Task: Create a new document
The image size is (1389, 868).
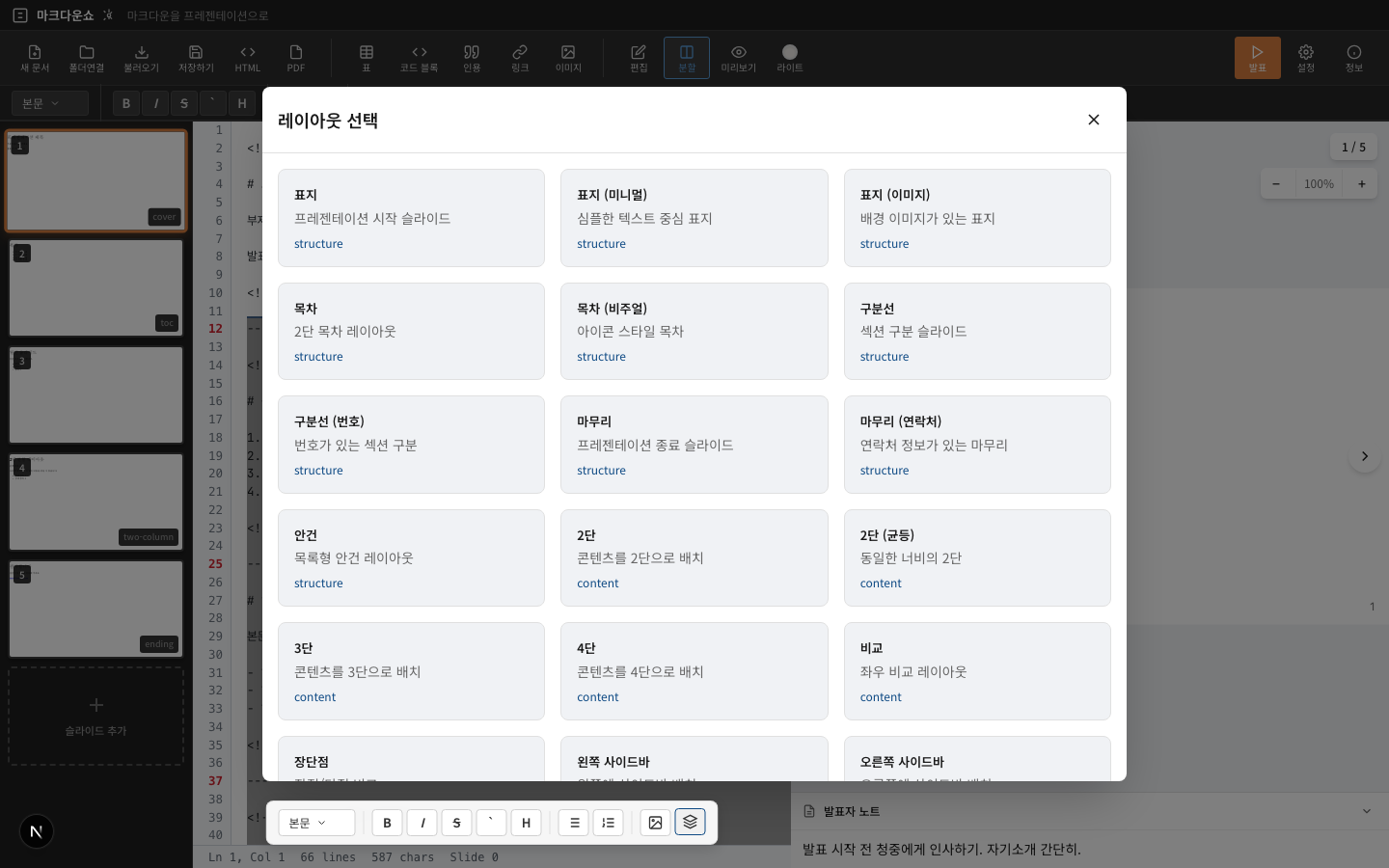Action: (x=34, y=58)
